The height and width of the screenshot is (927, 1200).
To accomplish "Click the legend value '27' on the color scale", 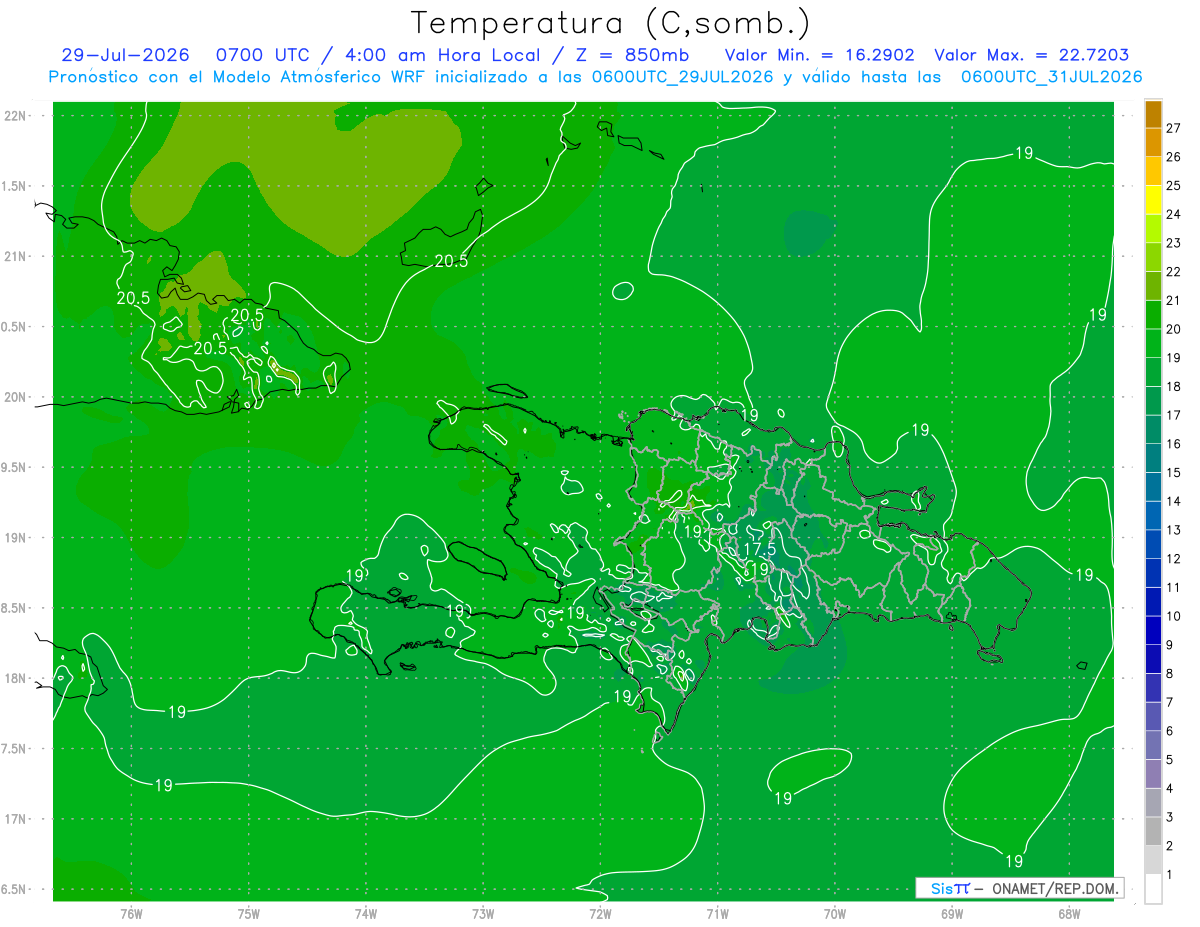I will [x=1174, y=128].
